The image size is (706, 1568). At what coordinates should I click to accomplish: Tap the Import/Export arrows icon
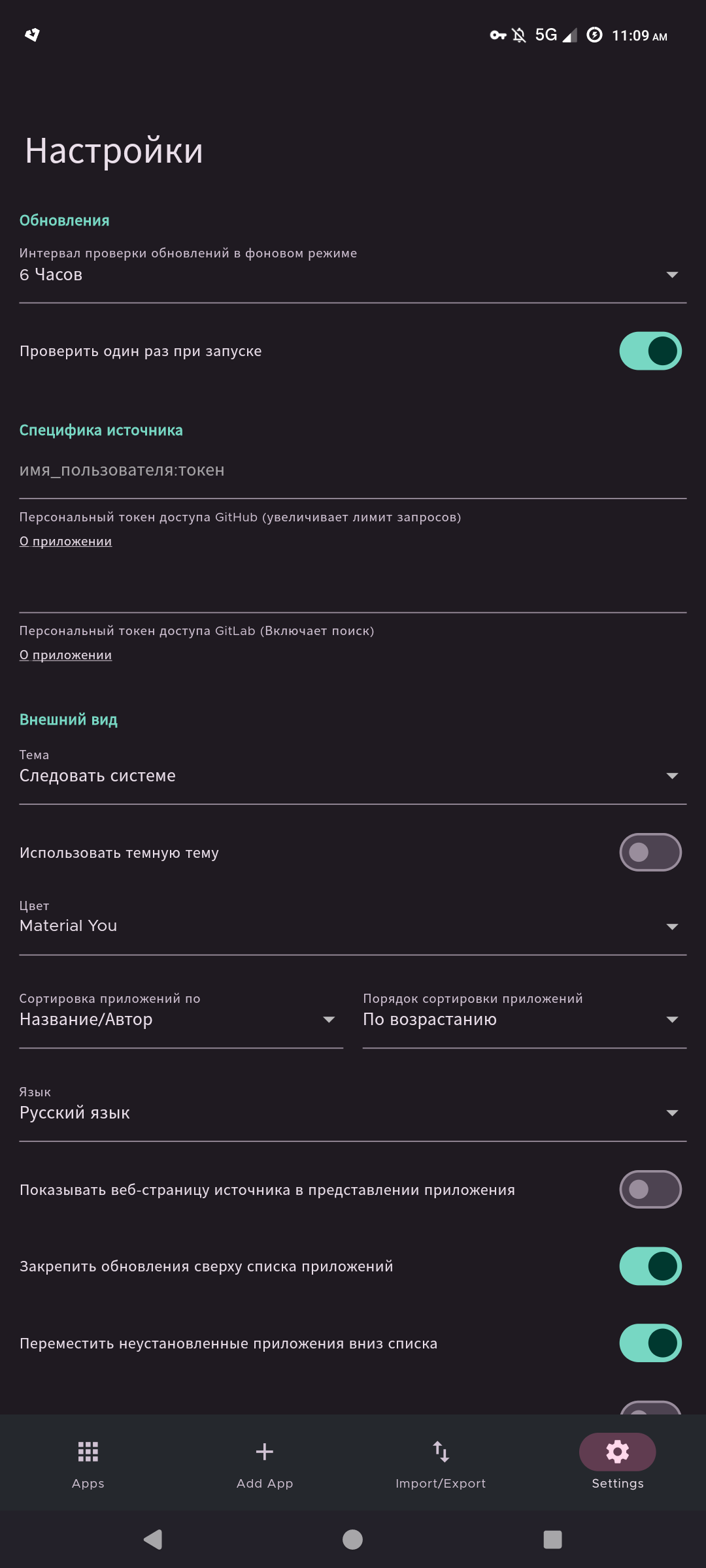click(441, 1452)
